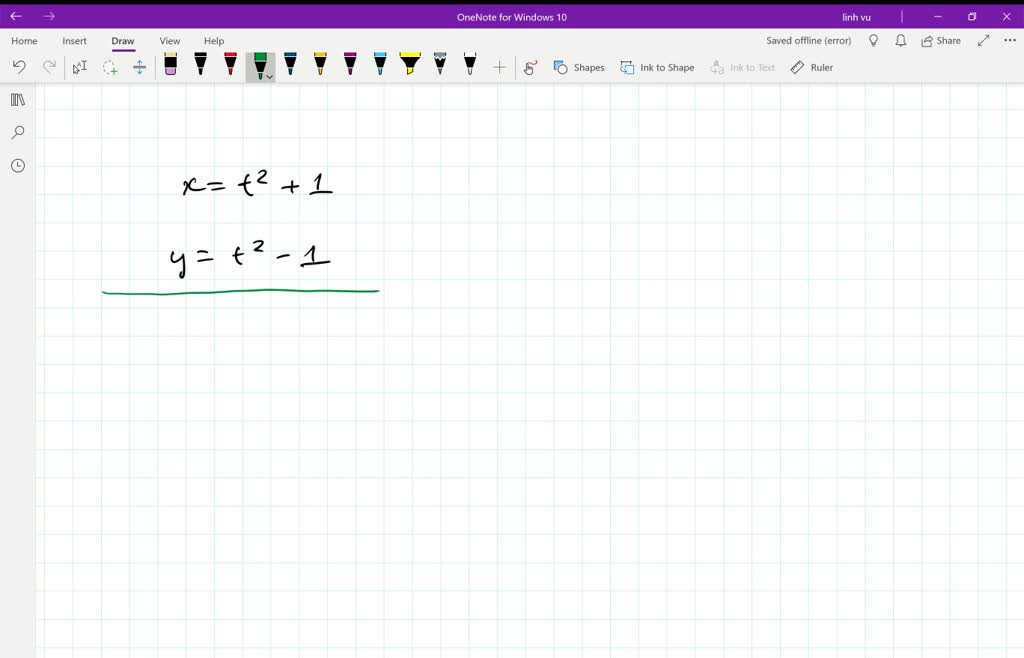The height and width of the screenshot is (658, 1024).
Task: Convert drawing with Ink to Shape
Action: point(657,67)
